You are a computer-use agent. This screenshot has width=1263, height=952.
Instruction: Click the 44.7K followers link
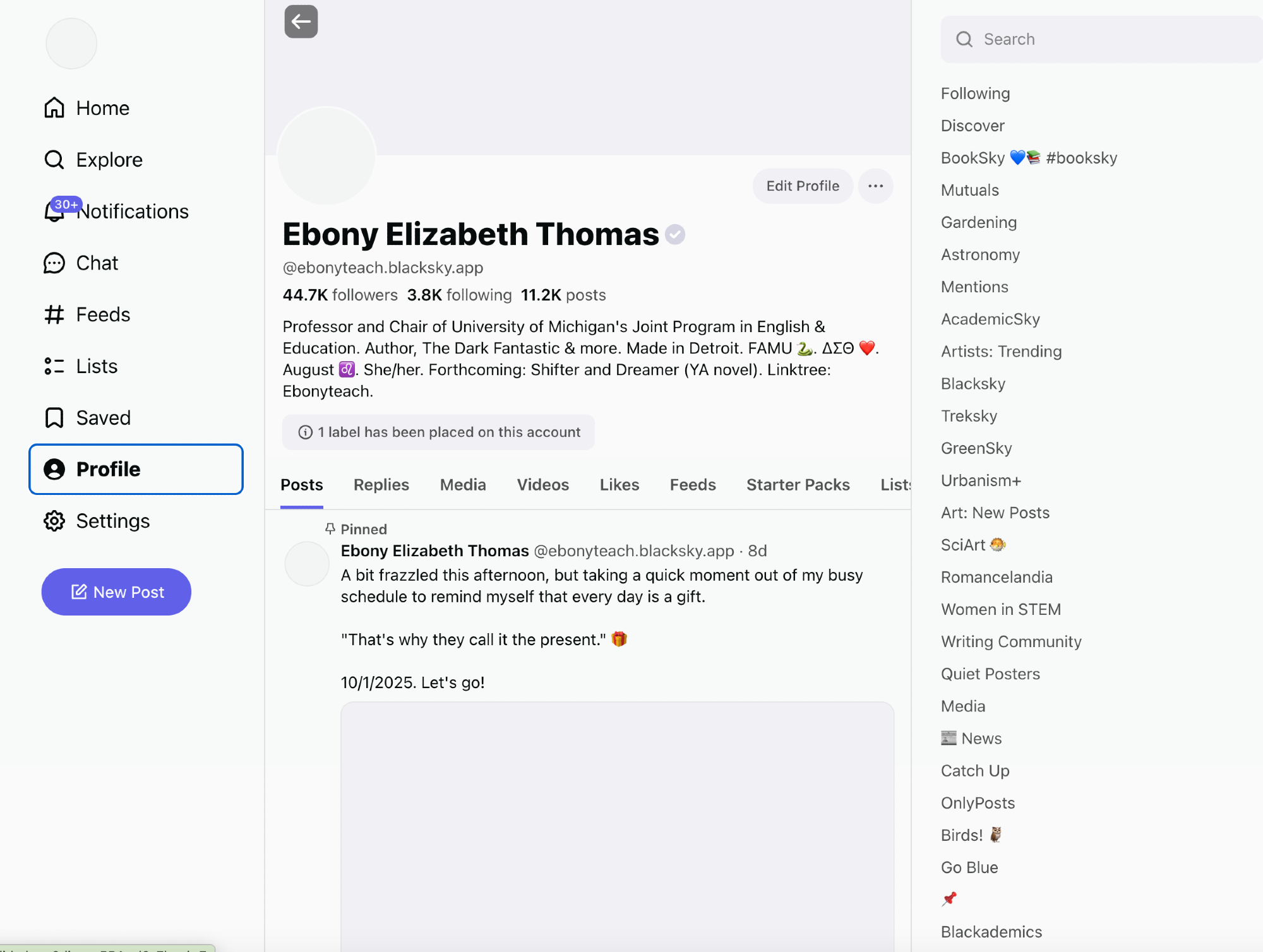(x=340, y=295)
